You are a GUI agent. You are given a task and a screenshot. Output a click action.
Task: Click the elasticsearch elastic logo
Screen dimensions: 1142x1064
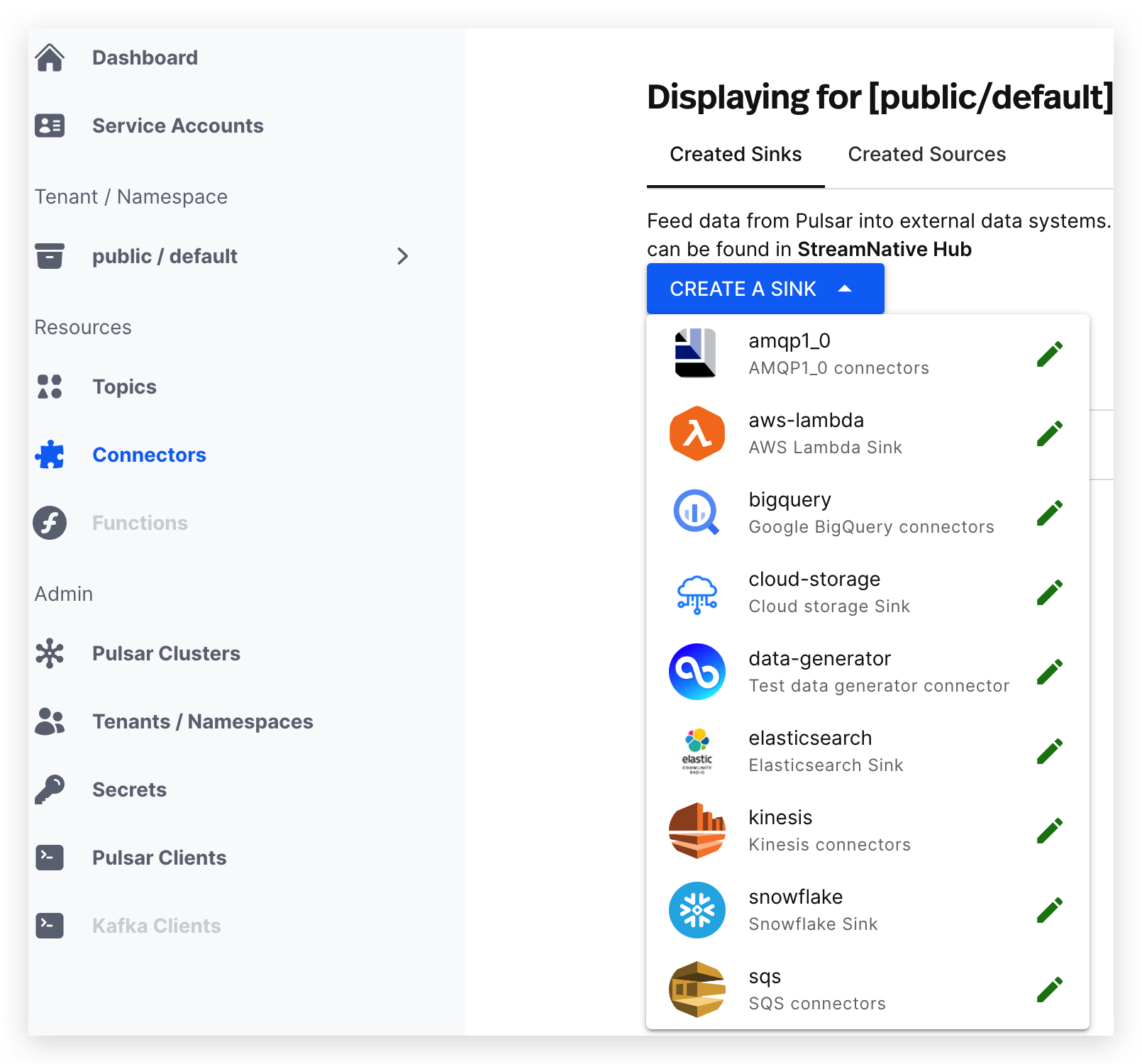(697, 751)
